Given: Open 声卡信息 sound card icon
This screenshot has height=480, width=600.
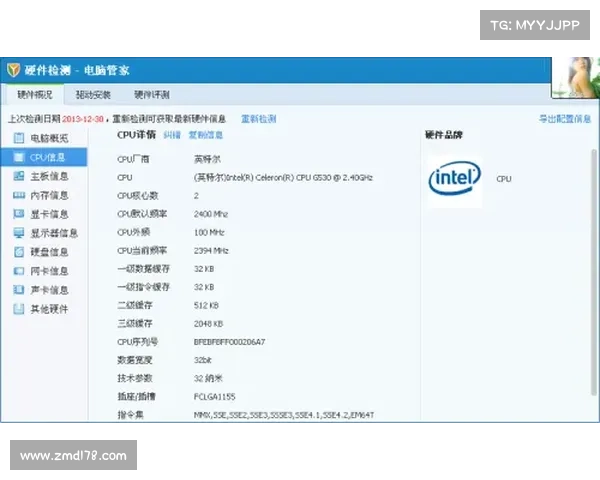Looking at the screenshot, I should (19, 290).
